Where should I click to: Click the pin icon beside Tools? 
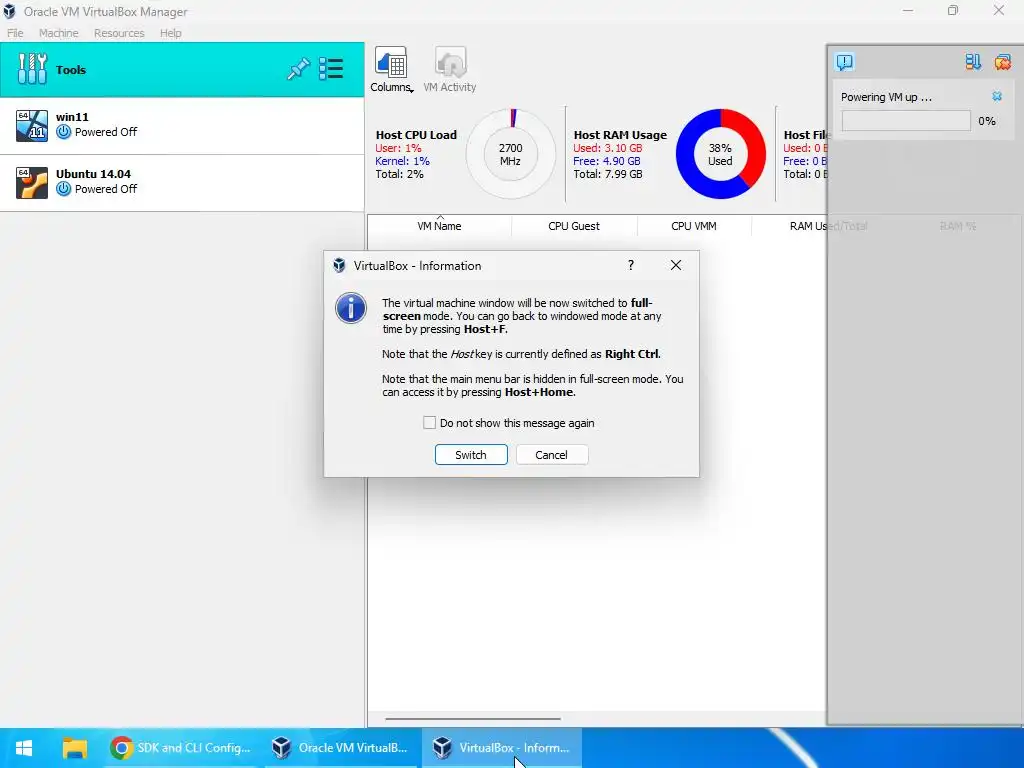pyautogui.click(x=298, y=69)
